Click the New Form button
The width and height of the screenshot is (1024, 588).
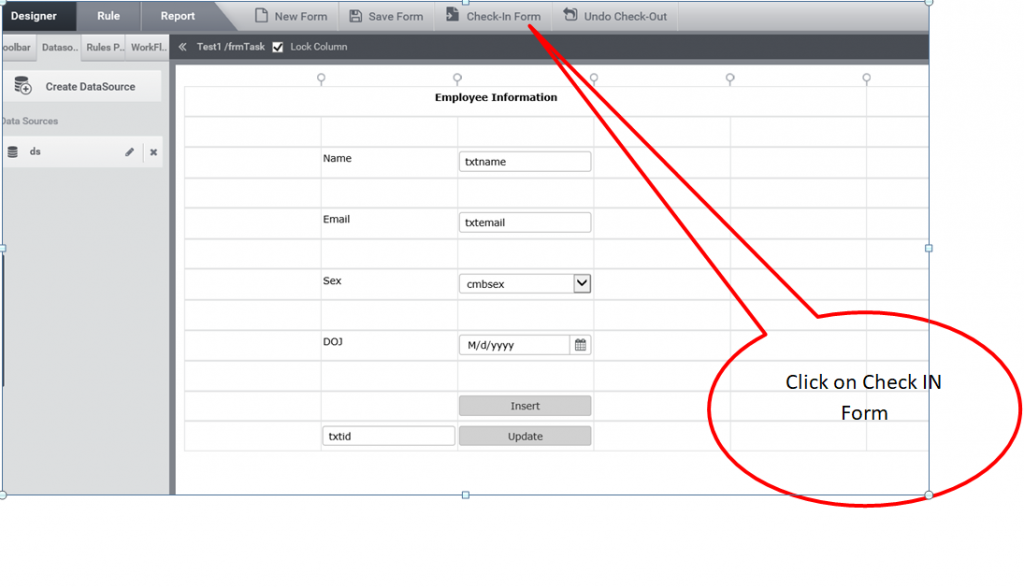pos(291,16)
